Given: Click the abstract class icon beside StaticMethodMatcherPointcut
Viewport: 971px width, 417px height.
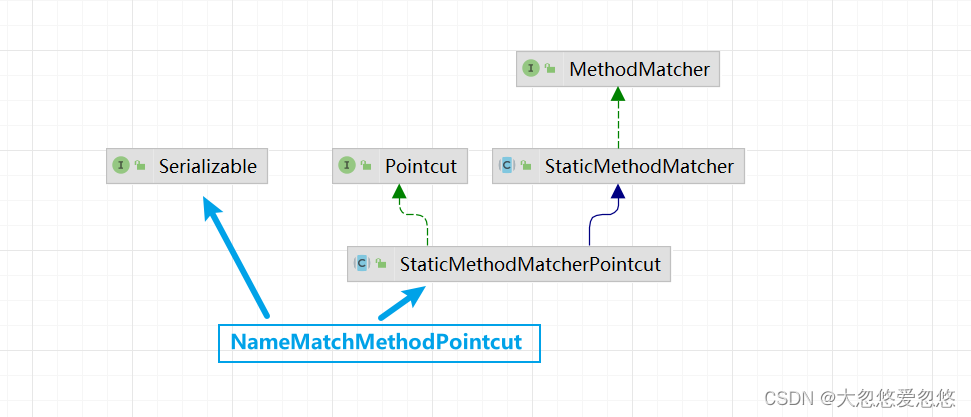Looking at the screenshot, I should (362, 263).
